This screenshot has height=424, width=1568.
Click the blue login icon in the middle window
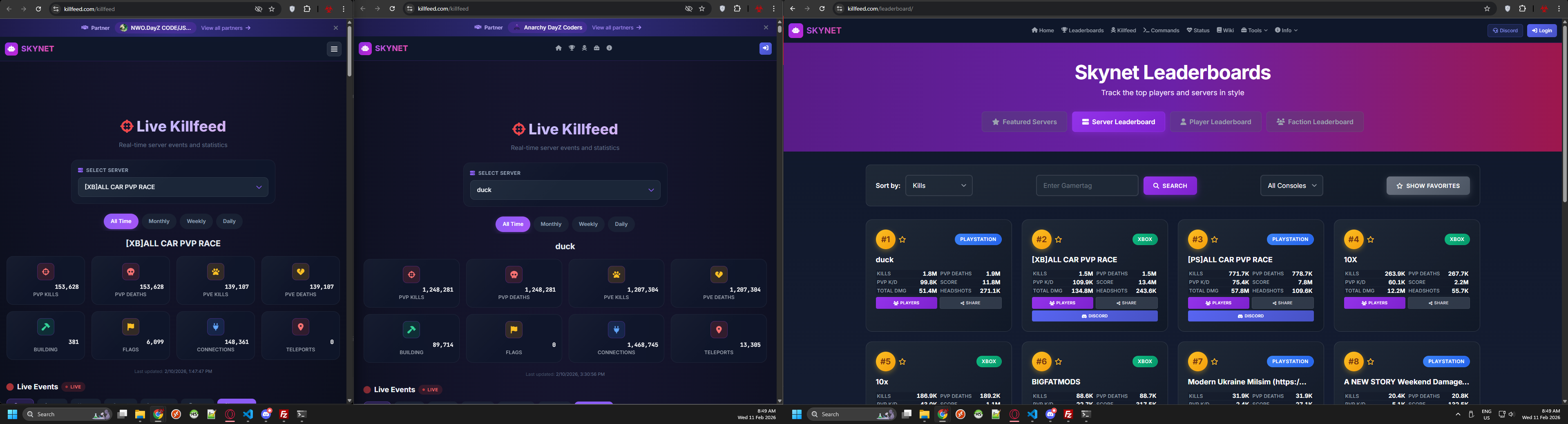pos(765,48)
